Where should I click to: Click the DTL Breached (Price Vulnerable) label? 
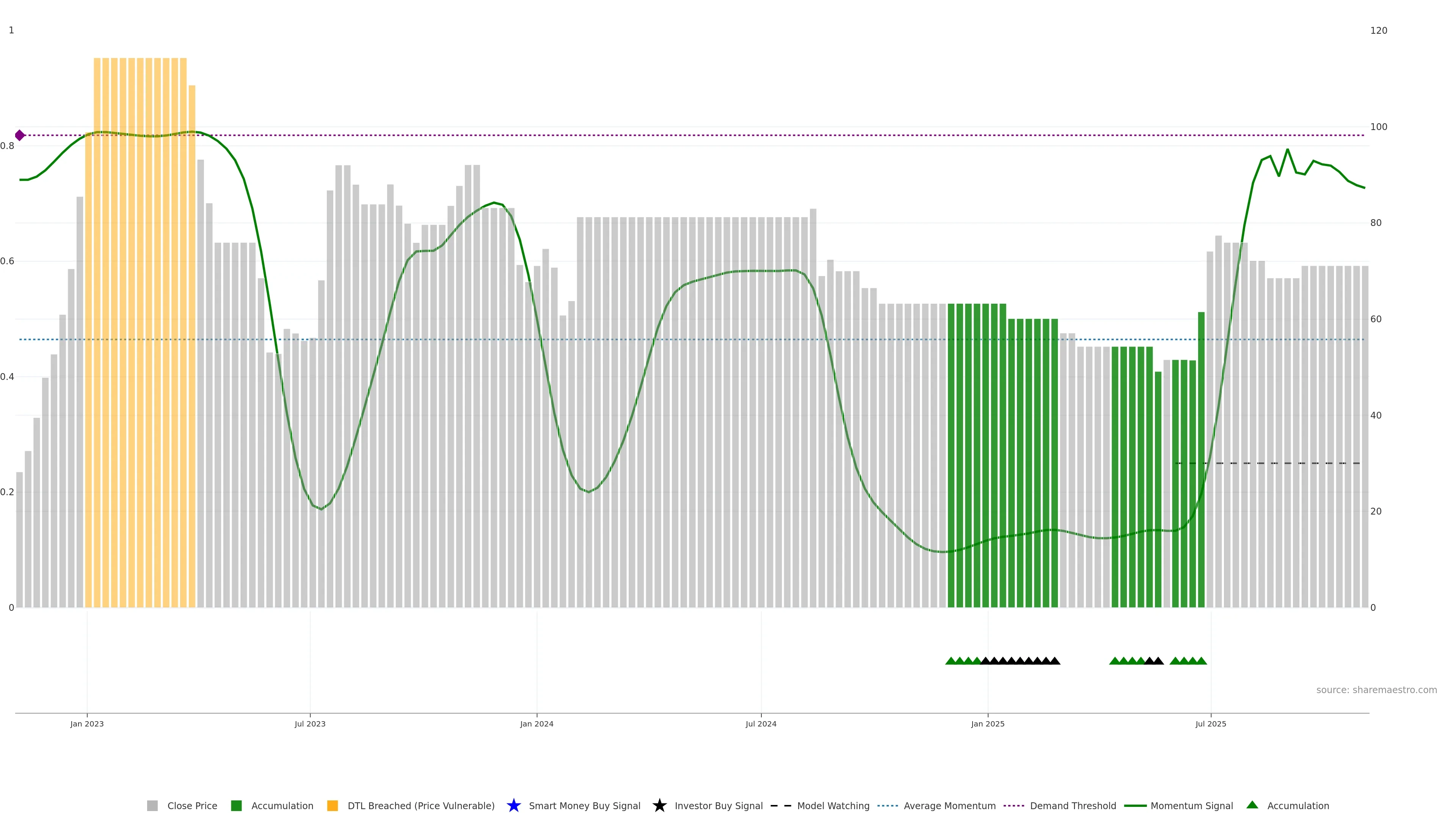pyautogui.click(x=420, y=805)
